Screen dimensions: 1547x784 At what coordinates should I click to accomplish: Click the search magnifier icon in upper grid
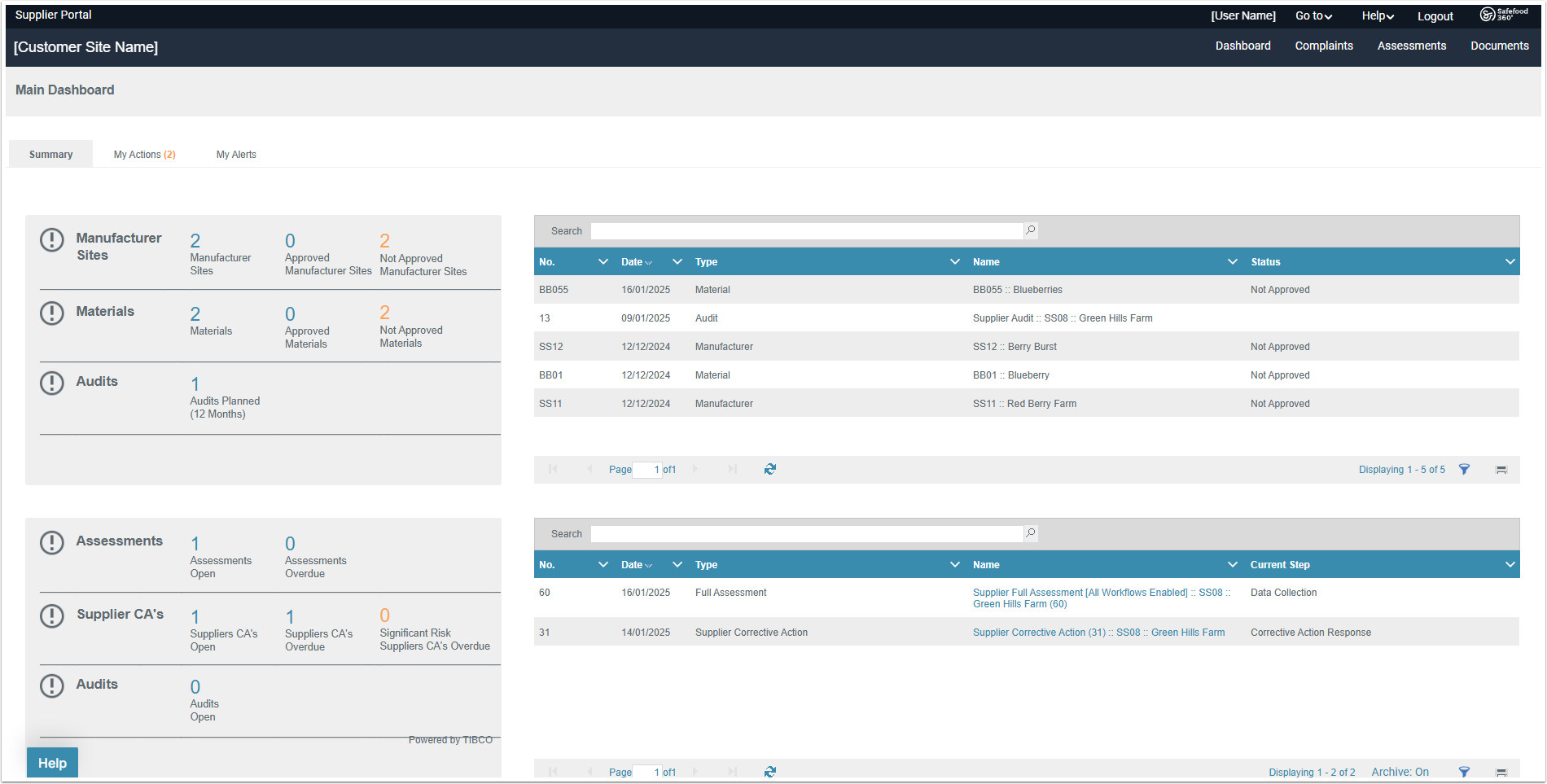pos(1031,230)
